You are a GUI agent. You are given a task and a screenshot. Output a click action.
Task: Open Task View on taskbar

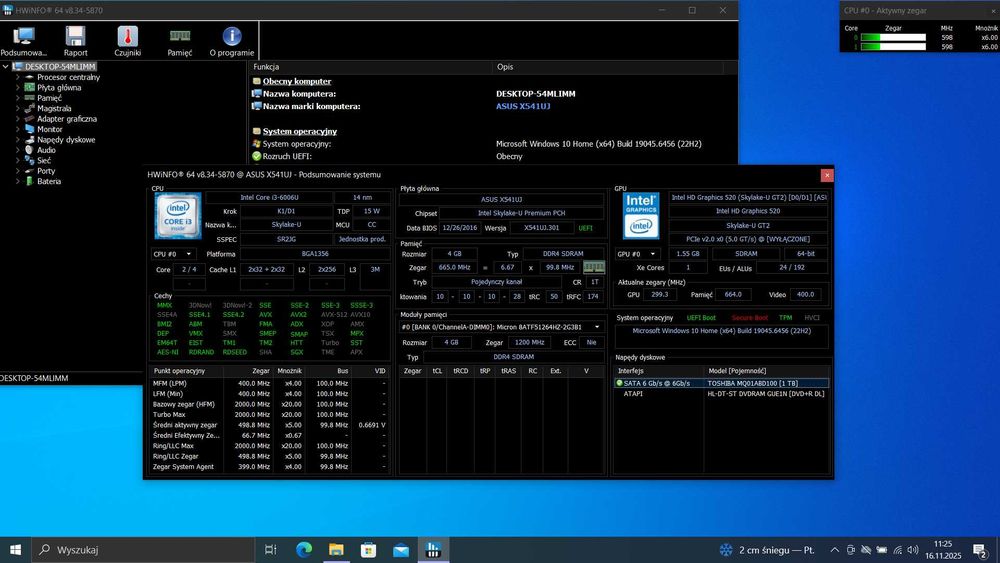point(270,550)
